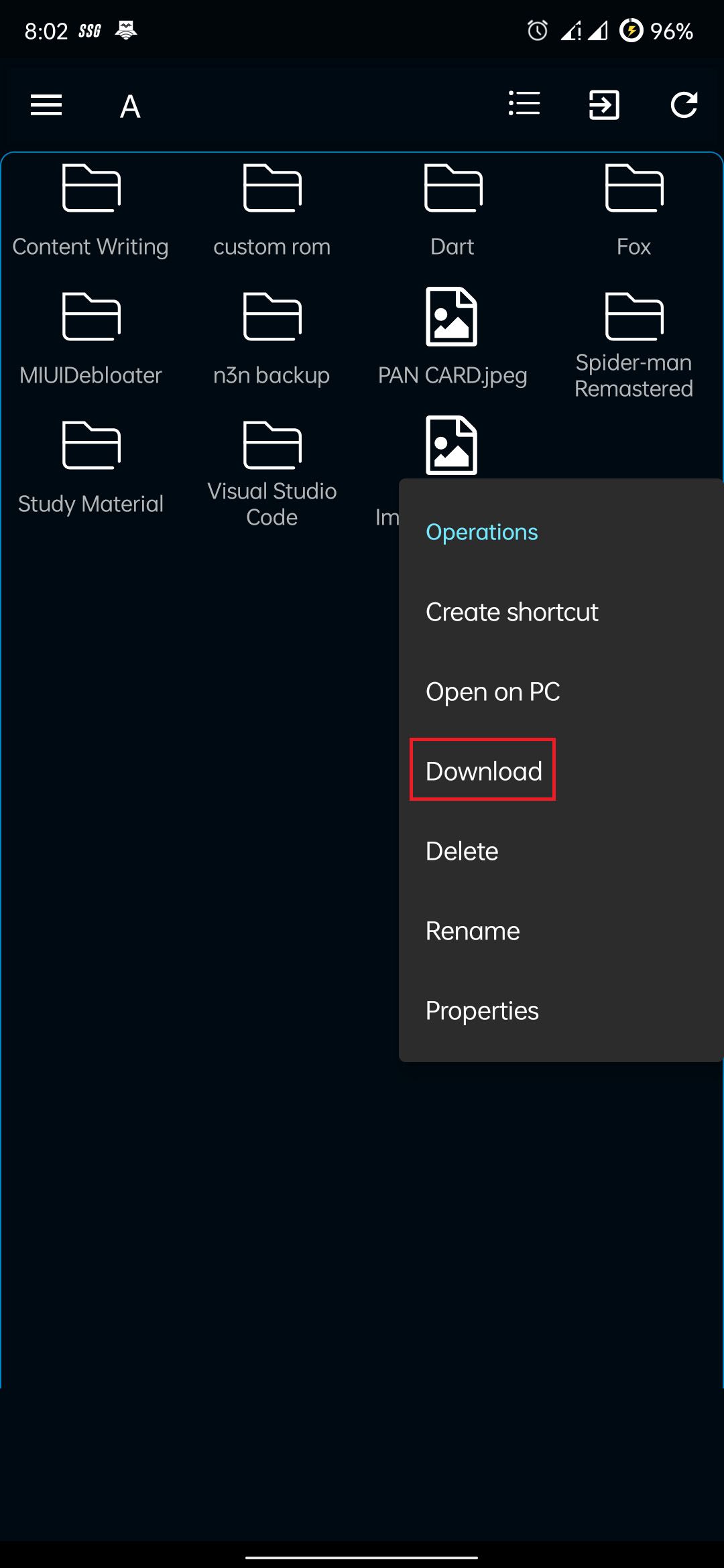Tap the 'Spider-man Remastered' label

point(634,375)
